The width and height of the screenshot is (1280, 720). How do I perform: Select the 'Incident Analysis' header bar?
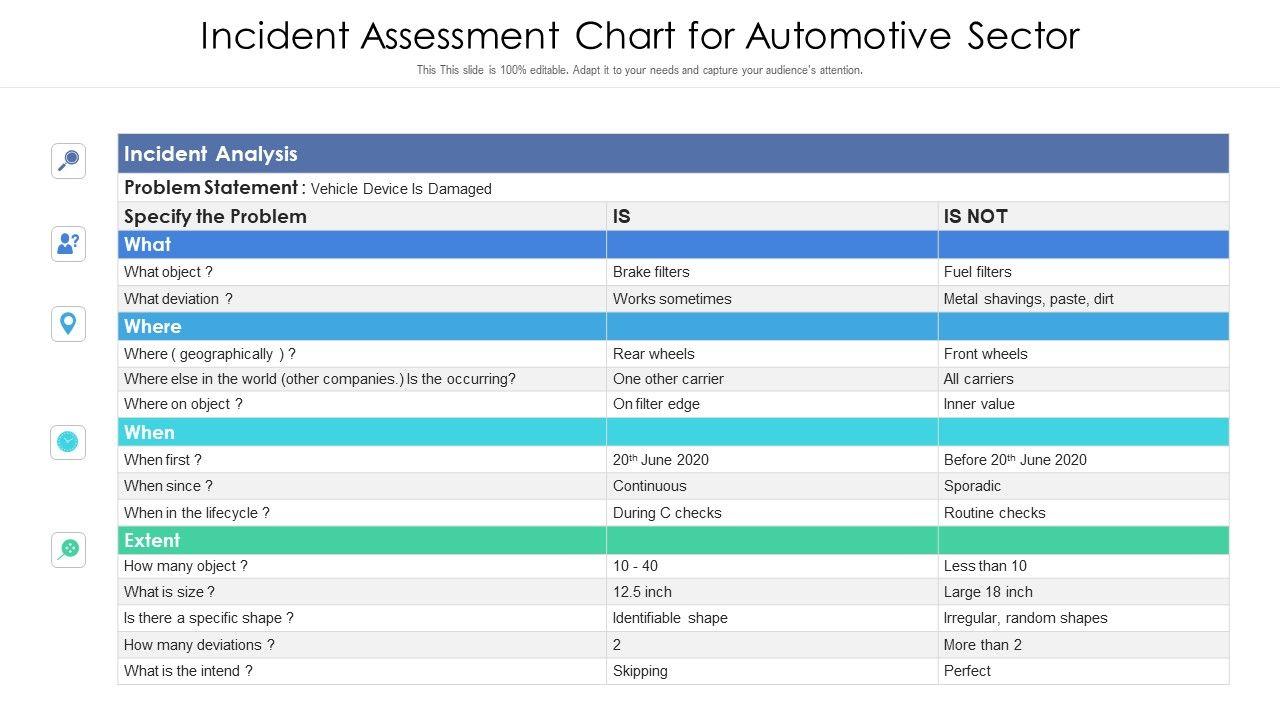(673, 154)
